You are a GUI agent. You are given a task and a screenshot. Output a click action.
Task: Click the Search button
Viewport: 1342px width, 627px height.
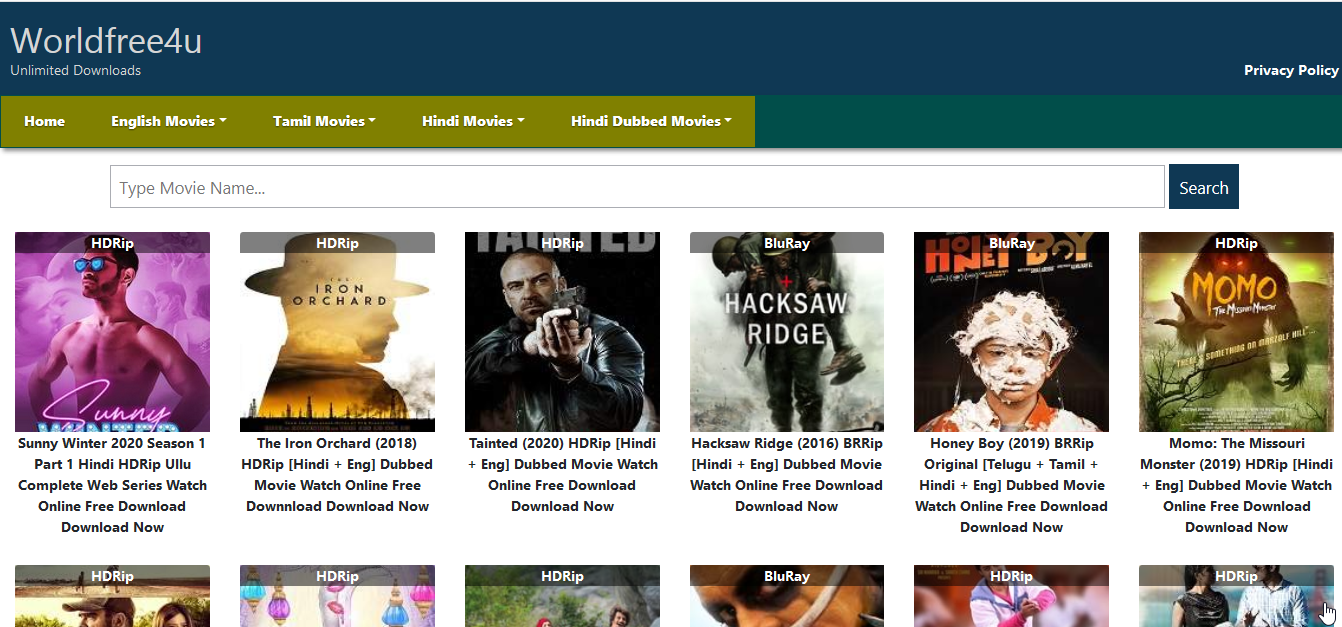pyautogui.click(x=1204, y=187)
